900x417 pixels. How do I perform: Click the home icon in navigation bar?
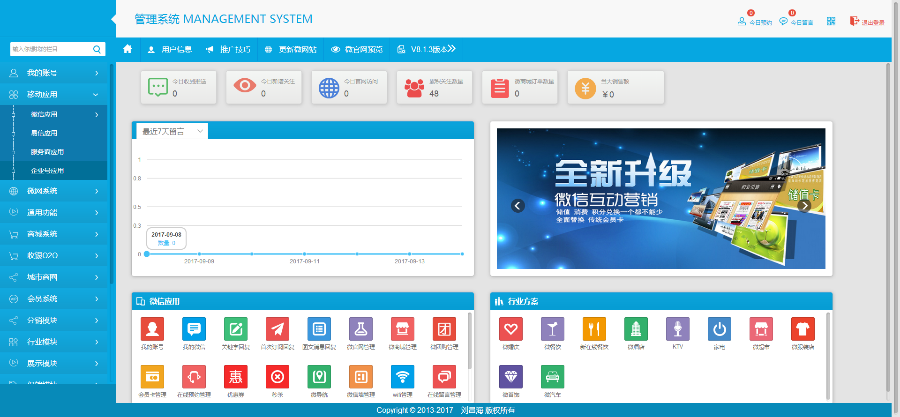point(127,49)
